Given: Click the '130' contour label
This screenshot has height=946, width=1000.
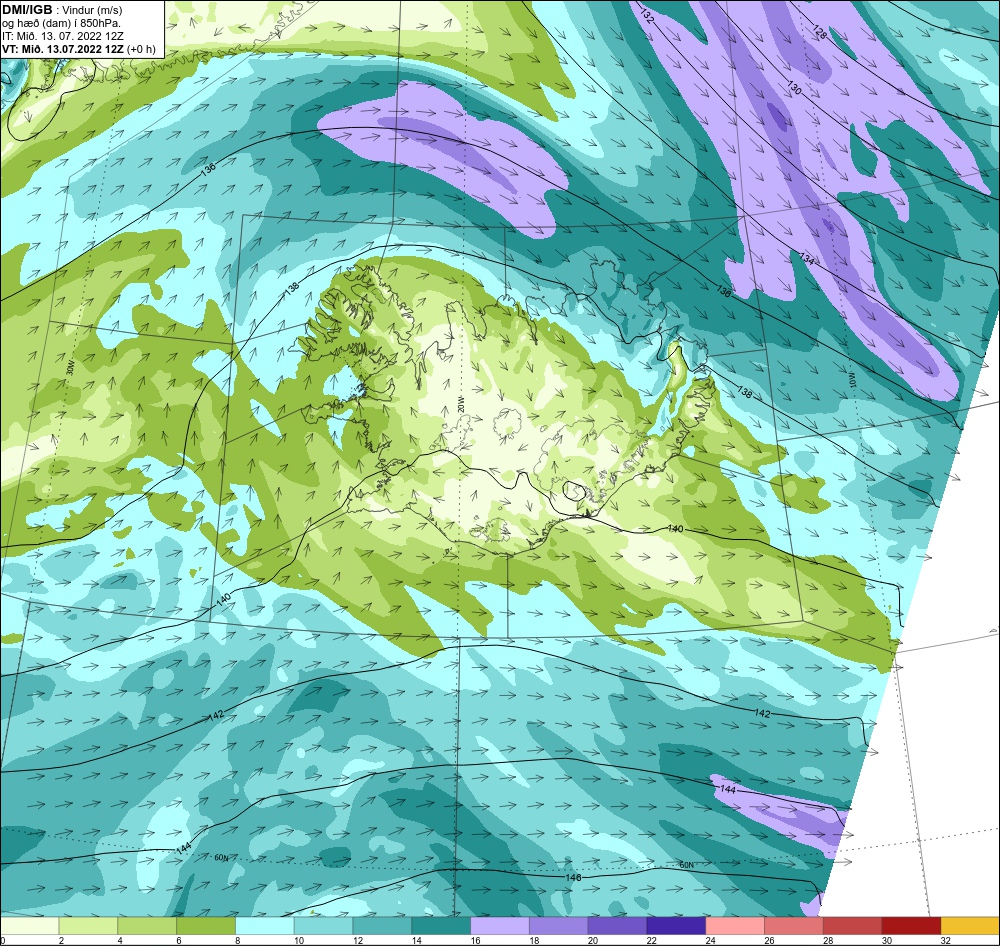Looking at the screenshot, I should [x=793, y=88].
